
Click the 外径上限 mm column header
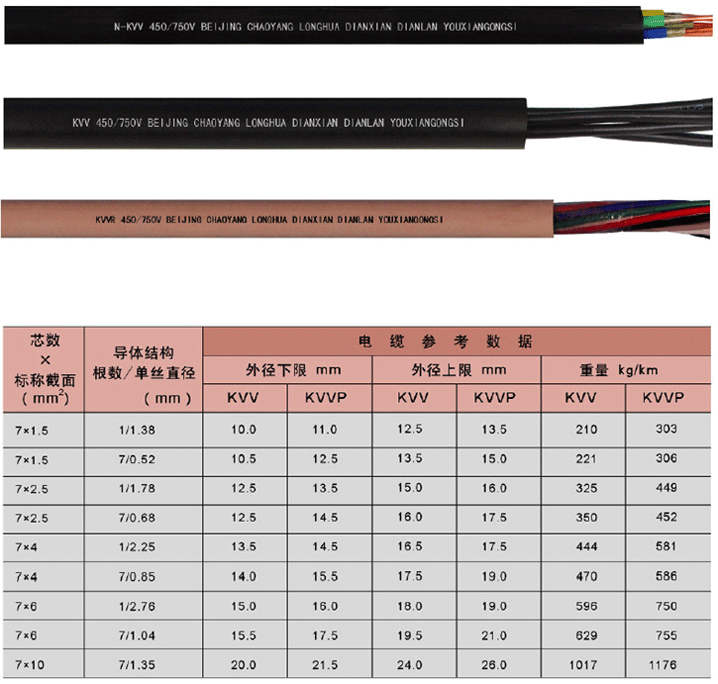[x=456, y=369]
